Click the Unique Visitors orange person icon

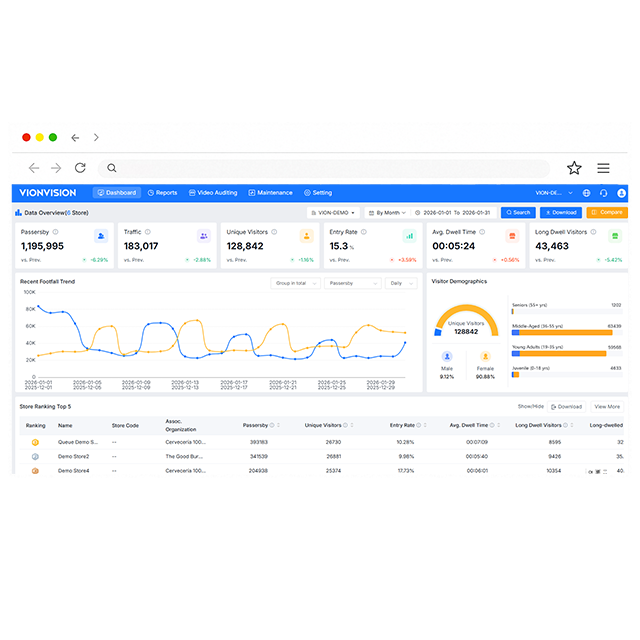[306, 236]
